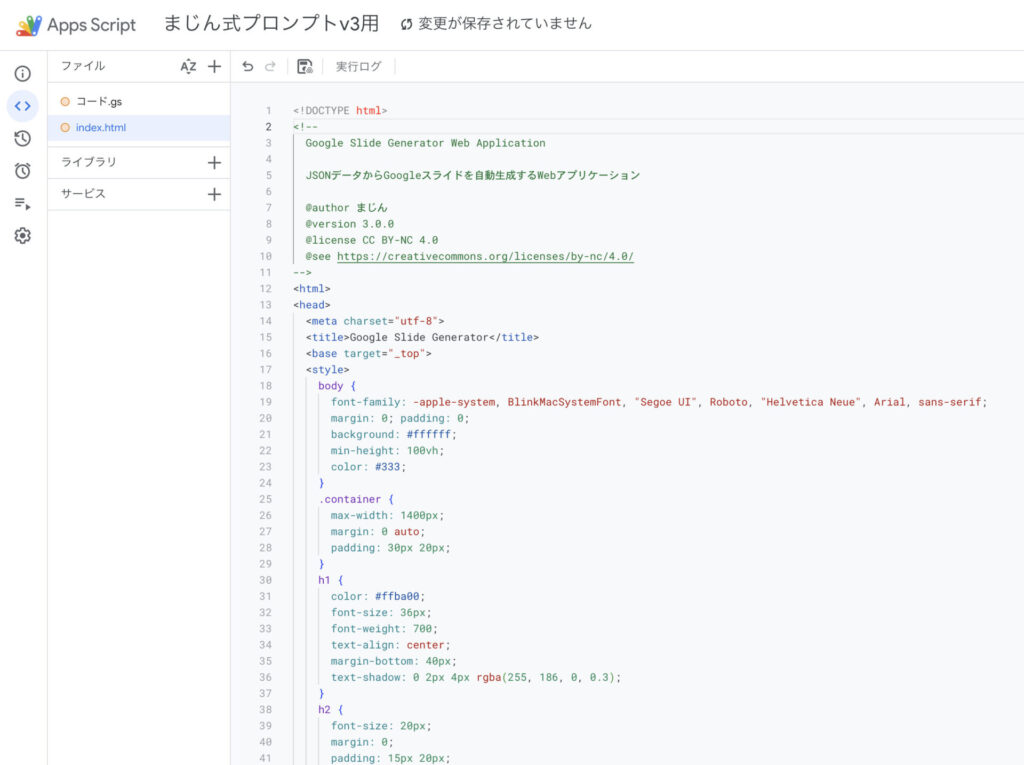Switch to the Editor code view icon
The image size is (1024, 765).
point(22,106)
